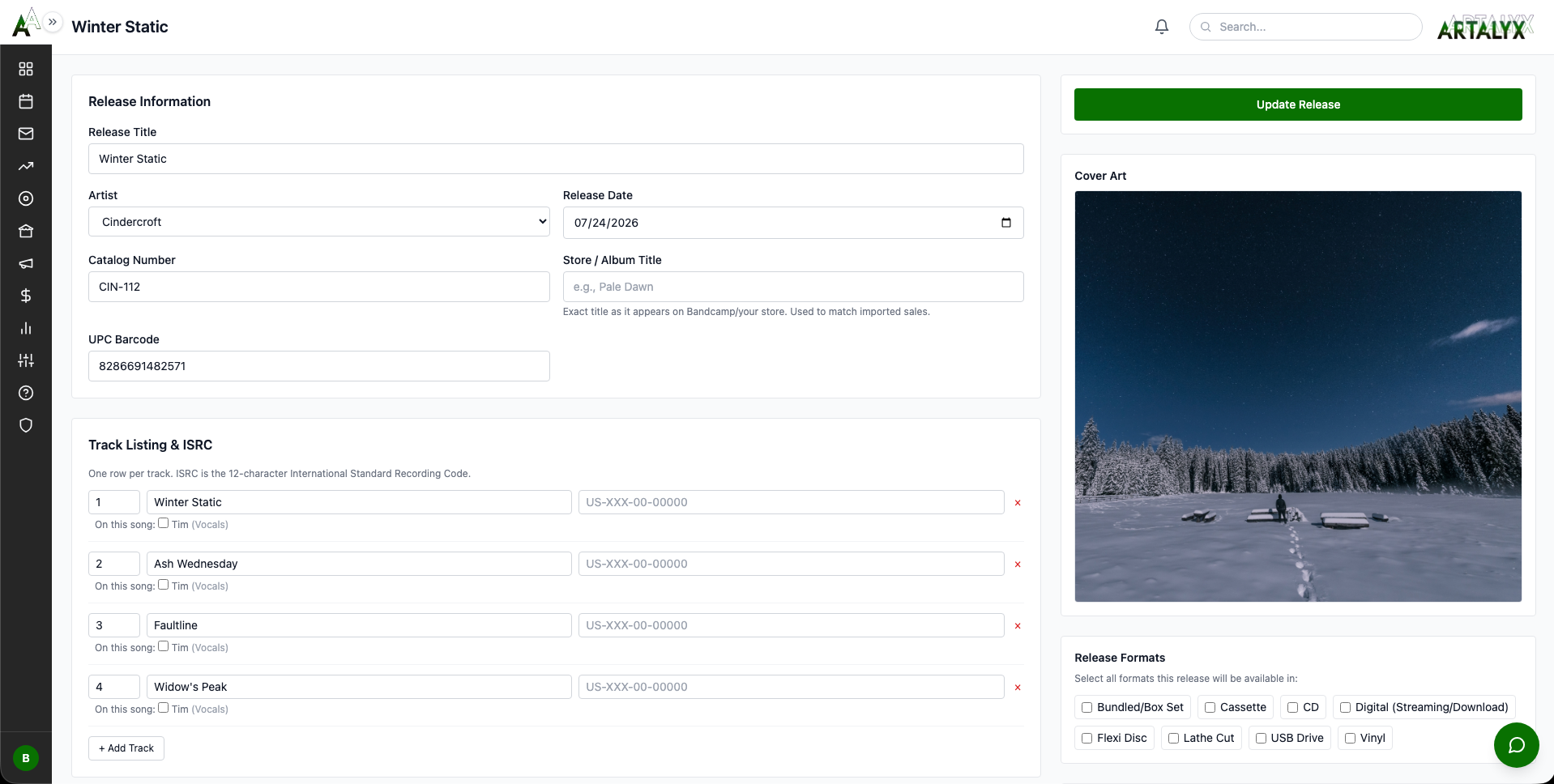Viewport: 1554px width, 784px height.
Task: Click the cover art snowy night image
Action: 1298,396
